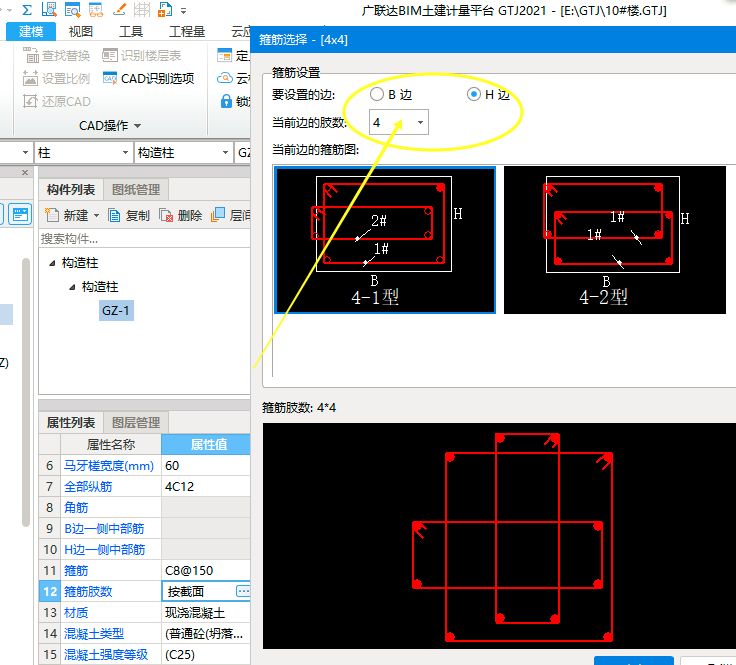Click the left panel vertical scrollbar
This screenshot has height=665, width=736.
click(26, 392)
